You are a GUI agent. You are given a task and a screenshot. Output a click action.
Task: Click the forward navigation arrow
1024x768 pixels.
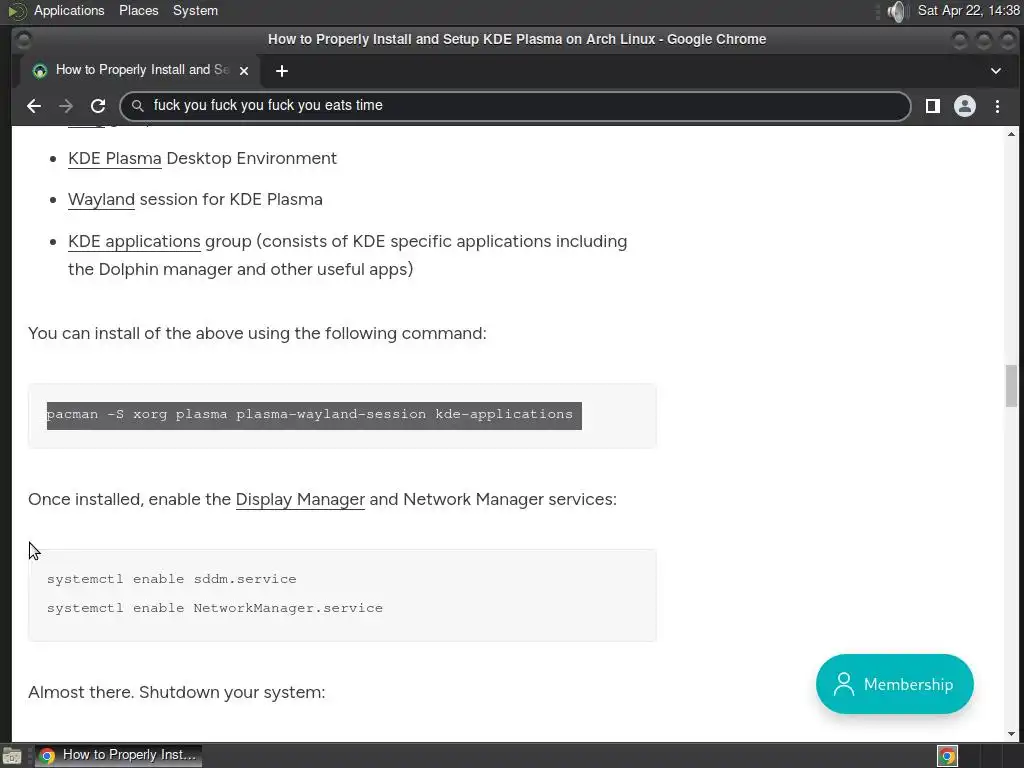point(66,106)
